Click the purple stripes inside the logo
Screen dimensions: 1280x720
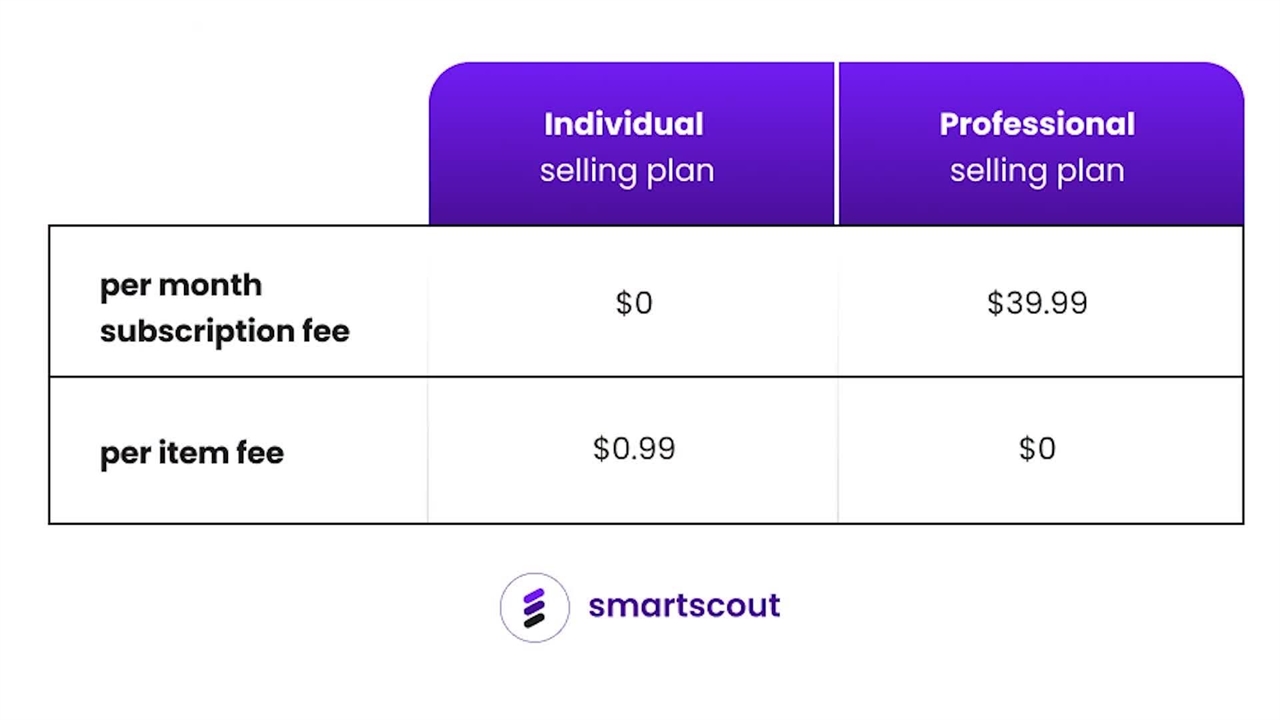tap(534, 601)
